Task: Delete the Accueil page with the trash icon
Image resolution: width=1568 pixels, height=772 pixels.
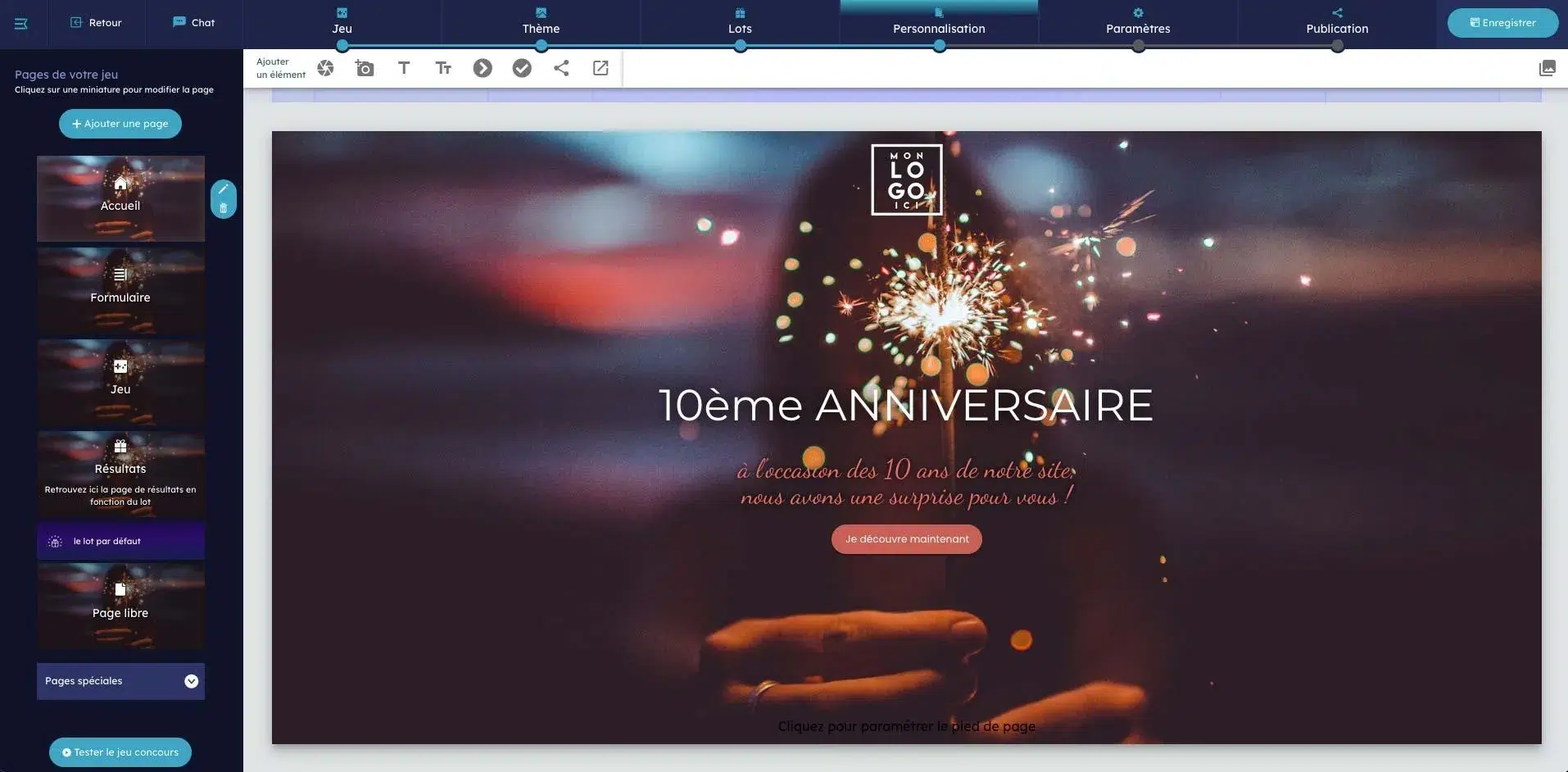Action: (x=223, y=208)
